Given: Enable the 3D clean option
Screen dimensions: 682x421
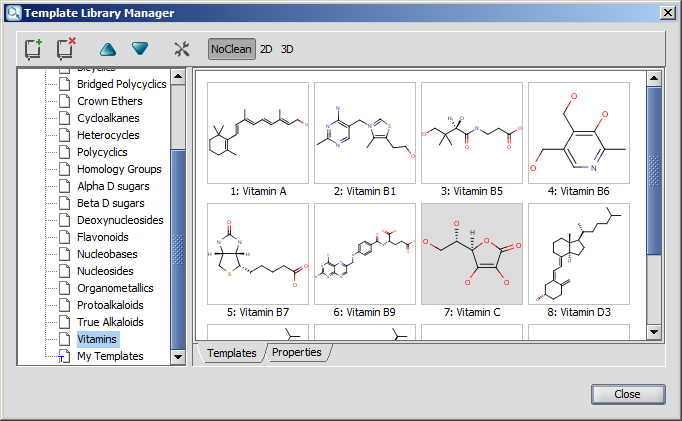Looking at the screenshot, I should (x=287, y=49).
